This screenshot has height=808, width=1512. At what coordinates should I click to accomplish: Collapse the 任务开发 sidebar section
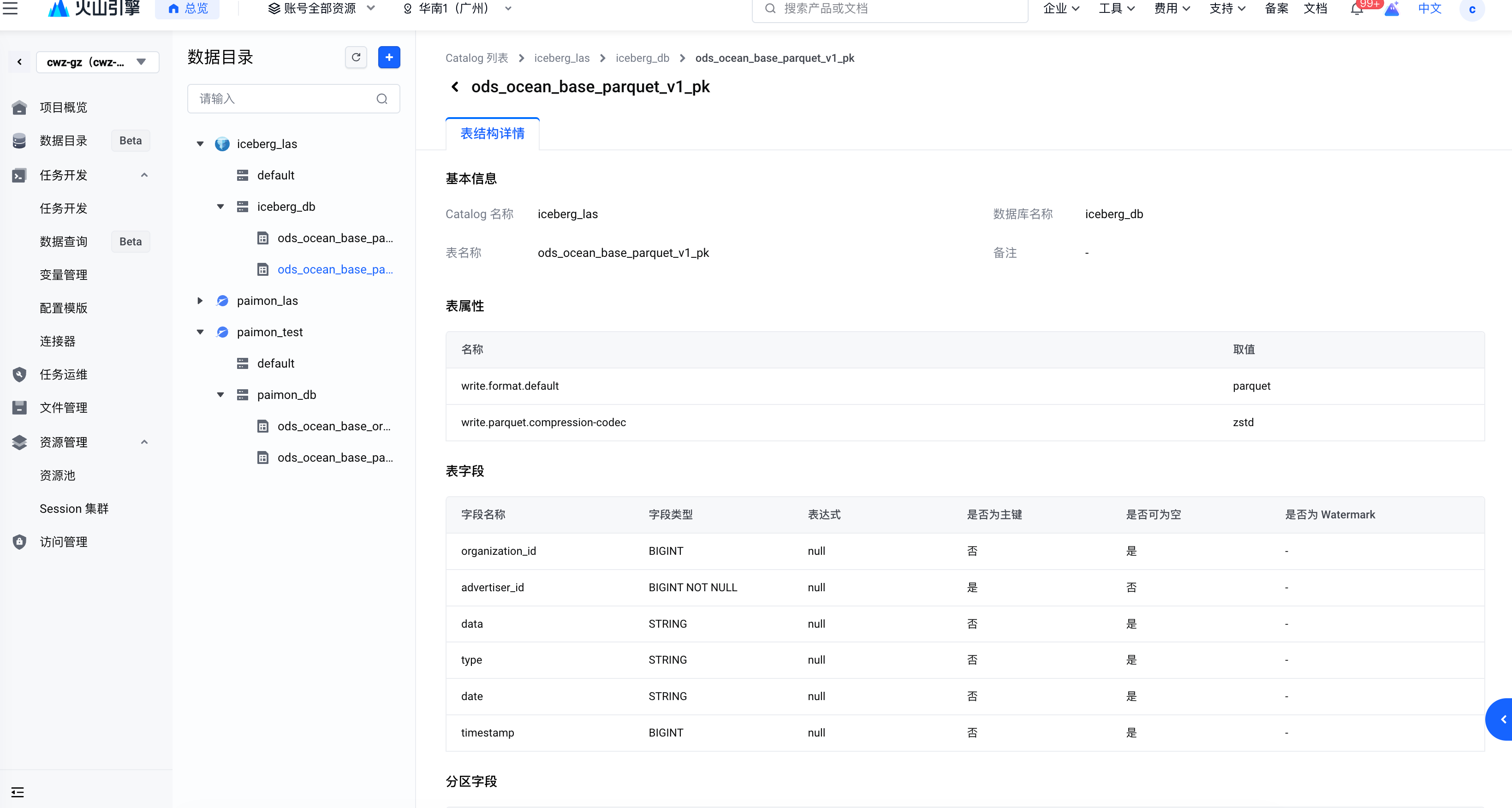tap(144, 175)
